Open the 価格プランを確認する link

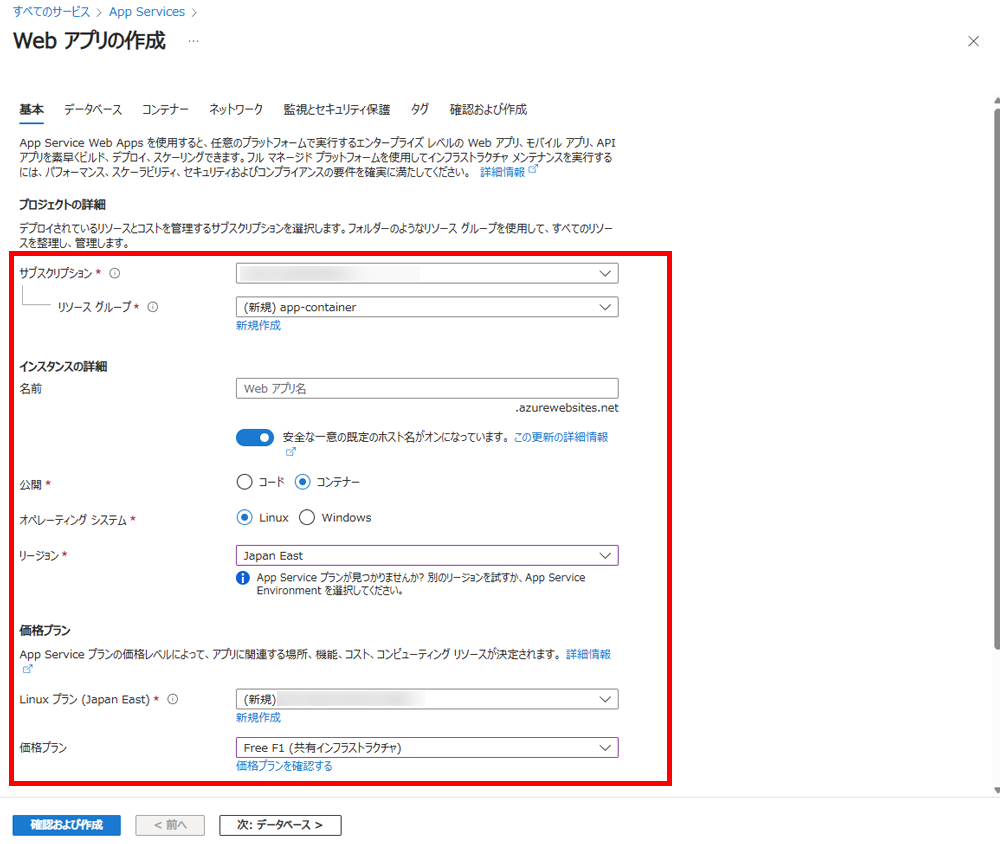[284, 766]
